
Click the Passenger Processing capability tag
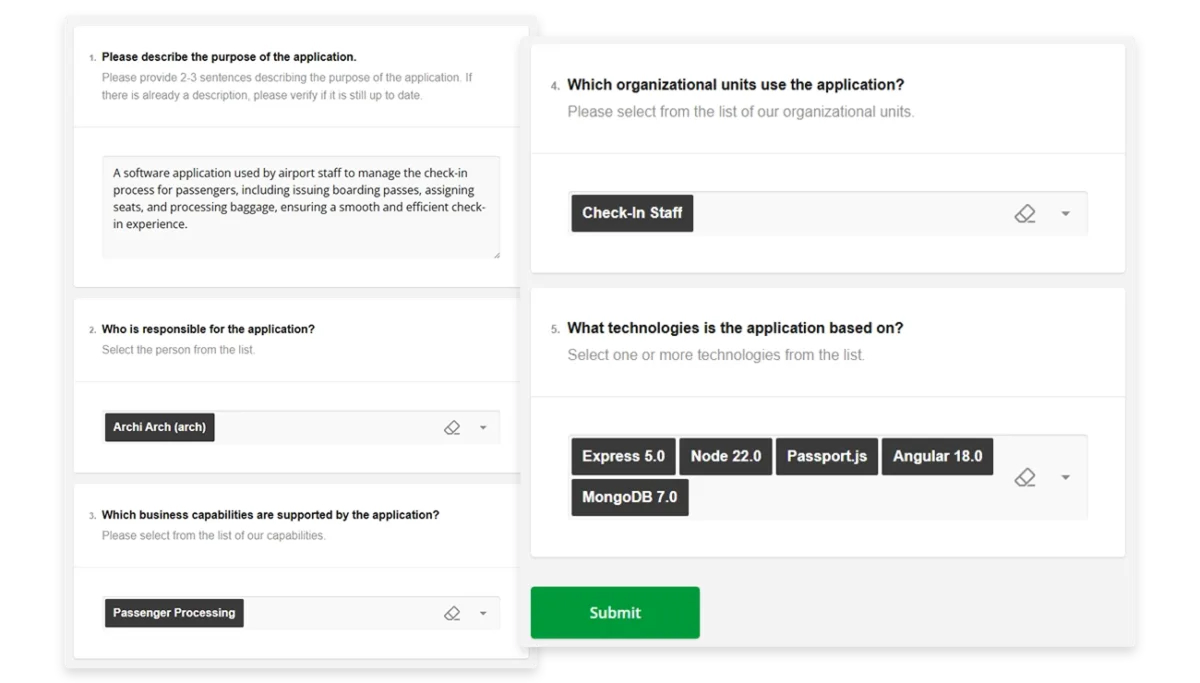tap(174, 613)
